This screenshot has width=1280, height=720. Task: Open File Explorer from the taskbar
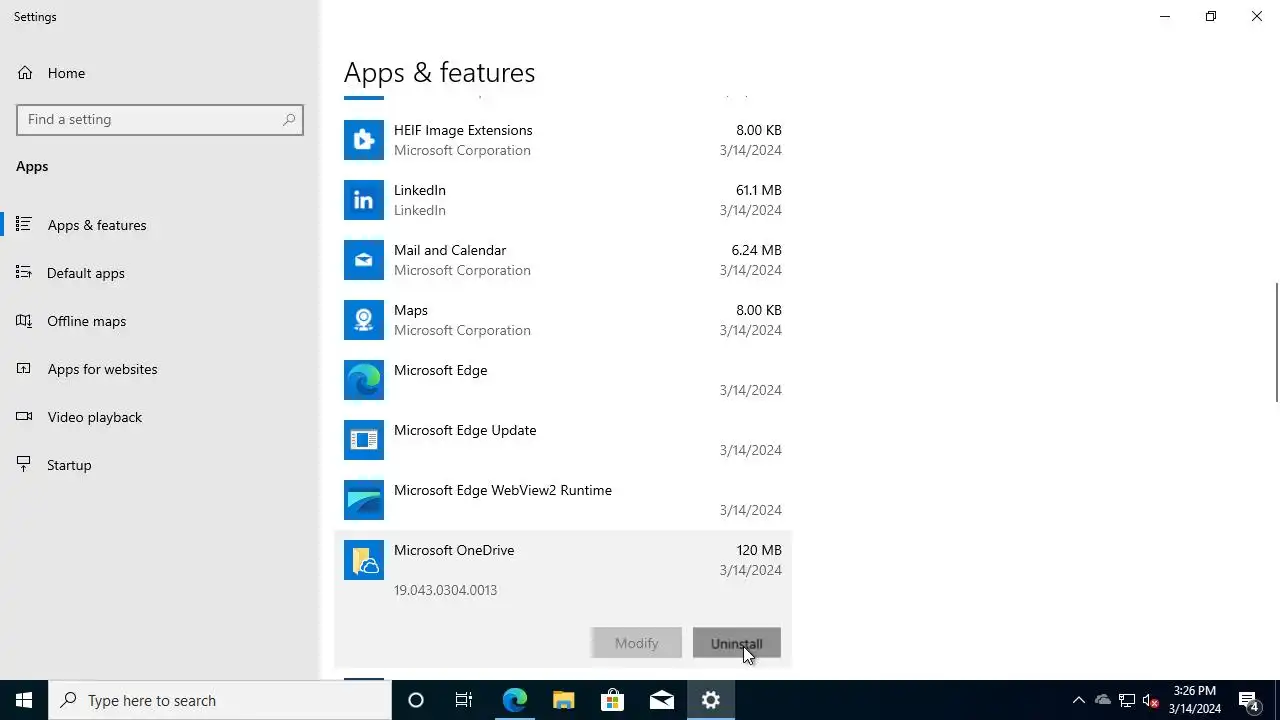563,700
